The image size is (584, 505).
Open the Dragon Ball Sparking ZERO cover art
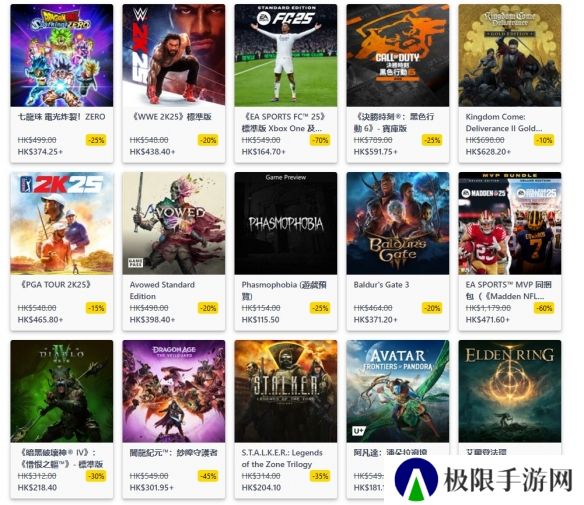click(x=62, y=55)
